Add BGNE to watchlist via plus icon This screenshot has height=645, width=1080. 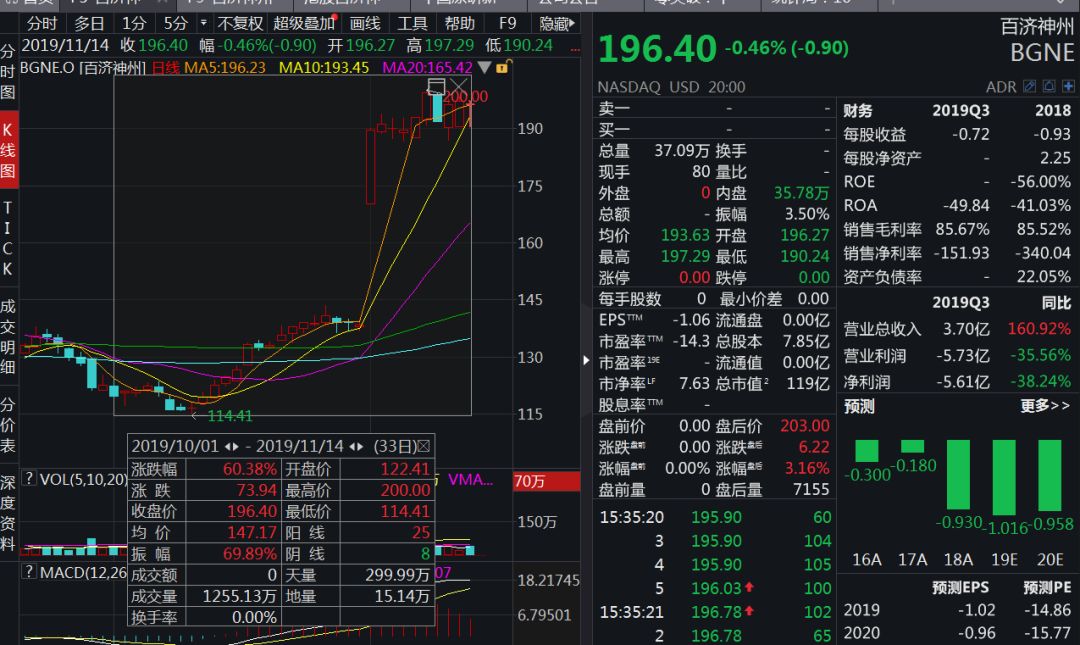1068,86
